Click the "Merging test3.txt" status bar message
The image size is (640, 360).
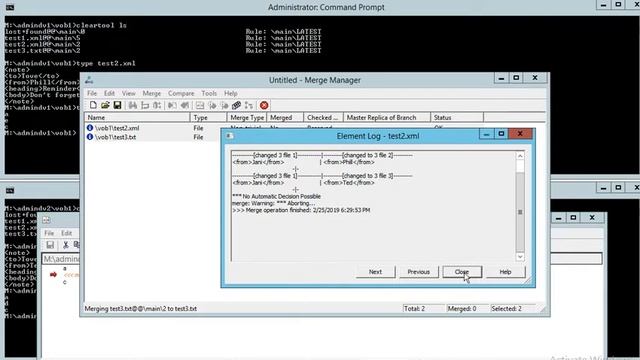tap(140, 309)
